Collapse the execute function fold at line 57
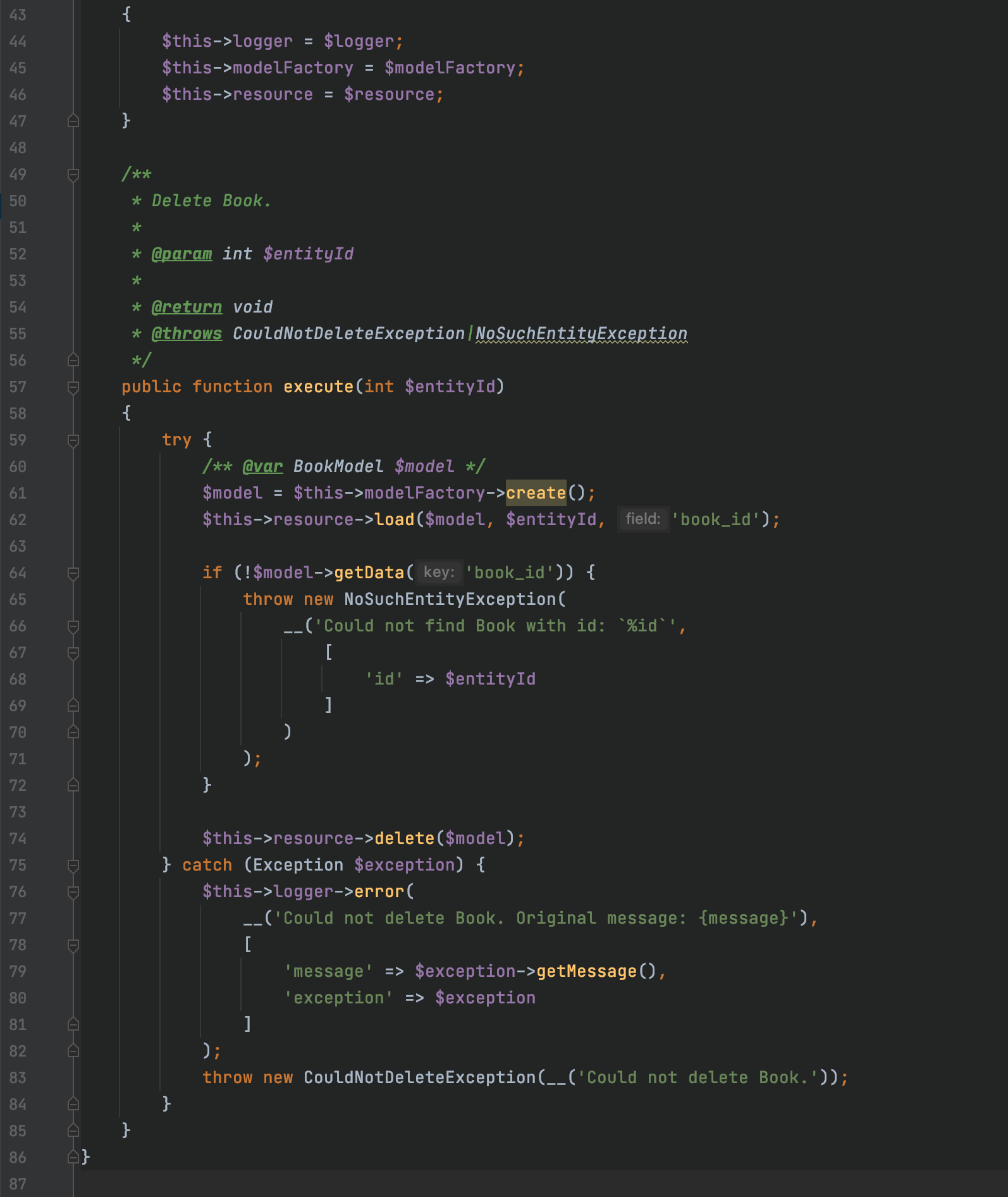The height and width of the screenshot is (1197, 1008). 73,387
